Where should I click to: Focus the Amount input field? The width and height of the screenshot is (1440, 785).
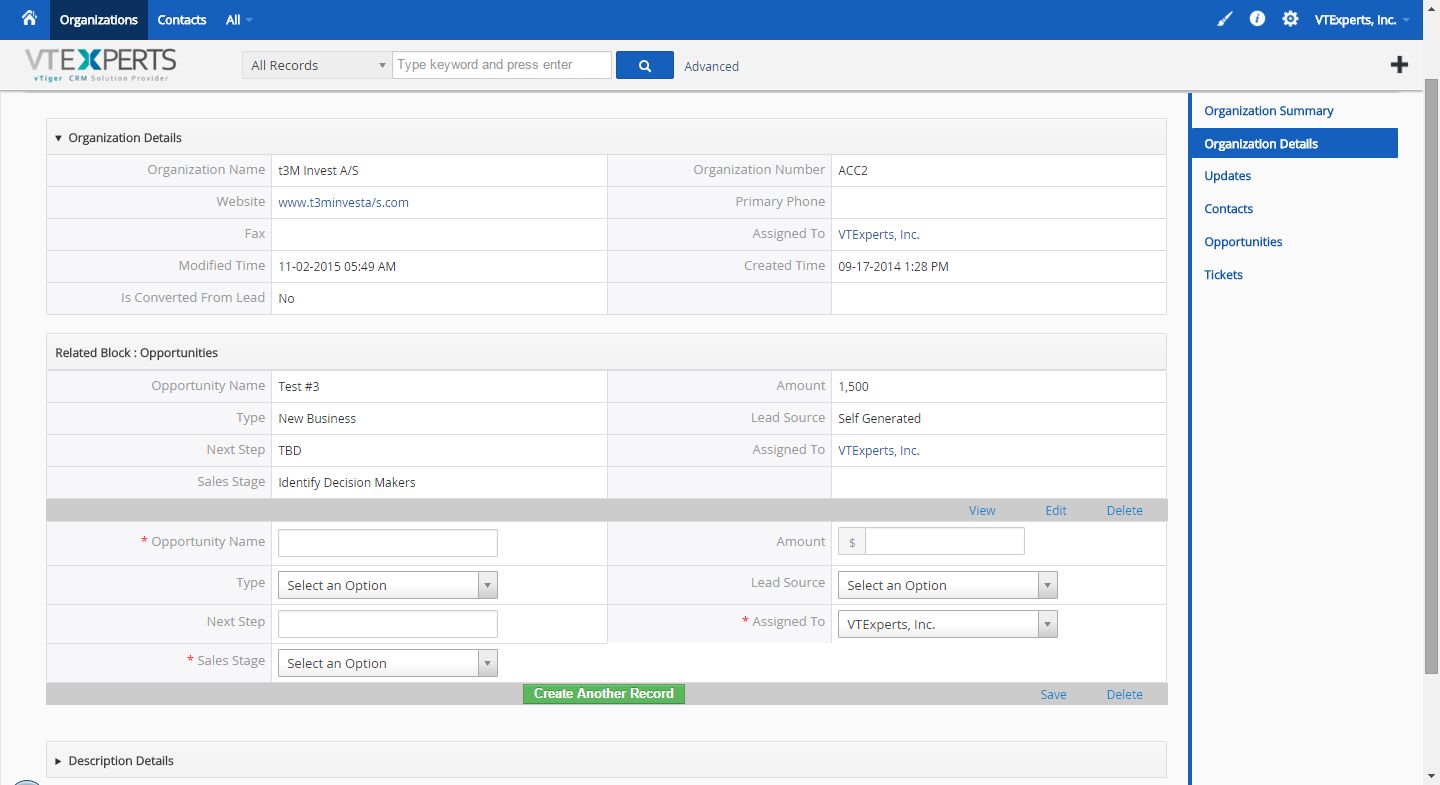click(x=945, y=541)
